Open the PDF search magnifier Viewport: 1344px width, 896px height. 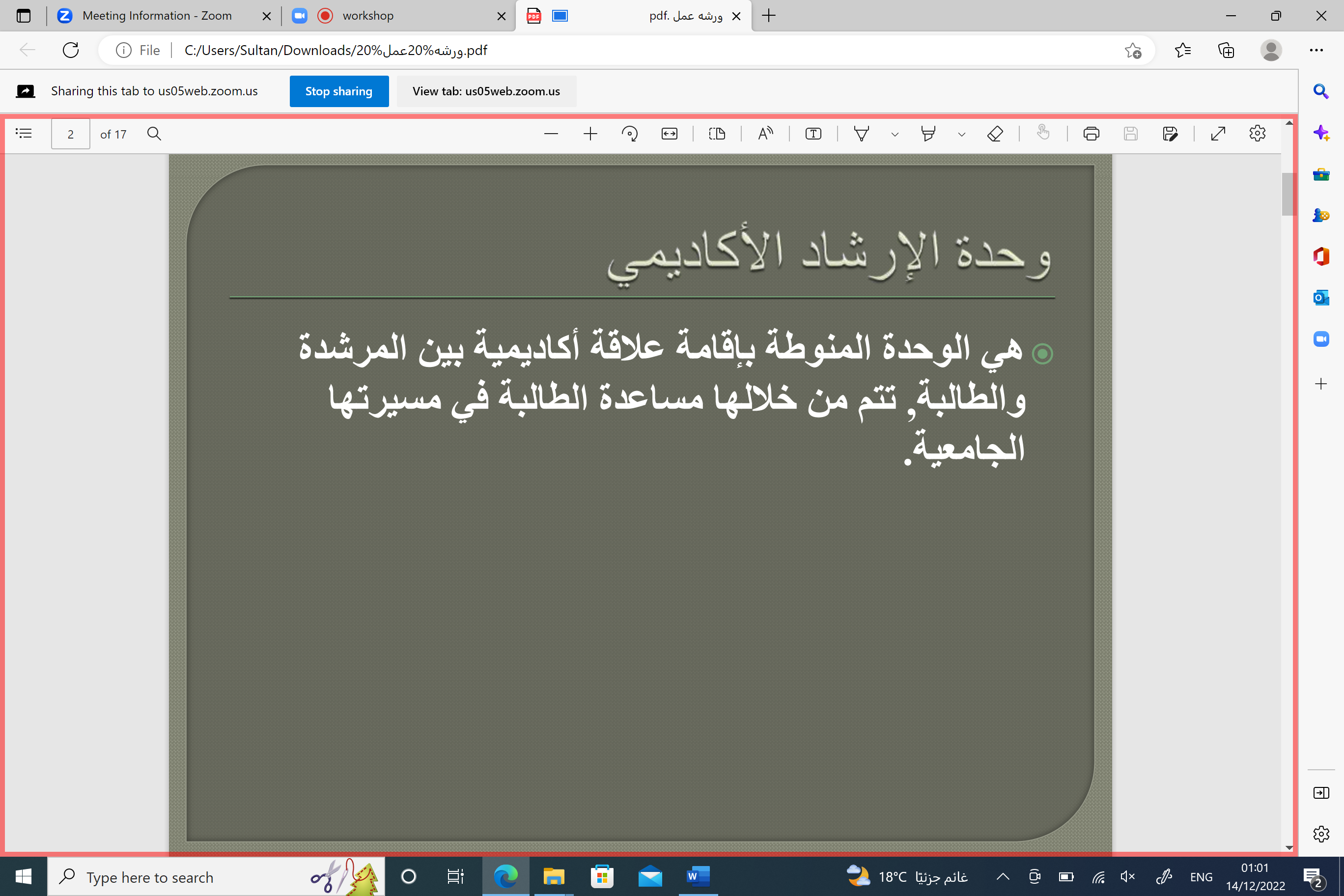[x=154, y=134]
